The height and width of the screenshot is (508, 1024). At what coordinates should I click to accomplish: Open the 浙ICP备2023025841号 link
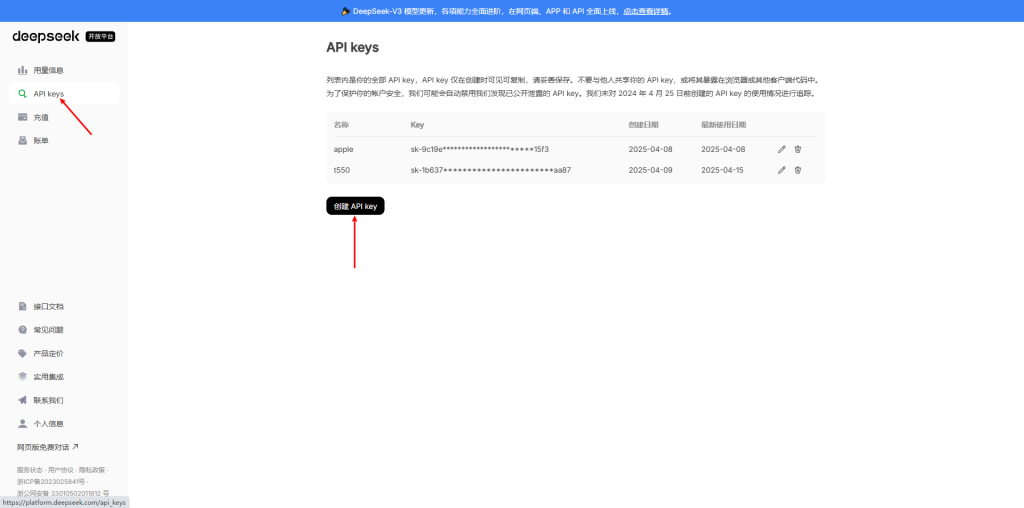point(51,482)
